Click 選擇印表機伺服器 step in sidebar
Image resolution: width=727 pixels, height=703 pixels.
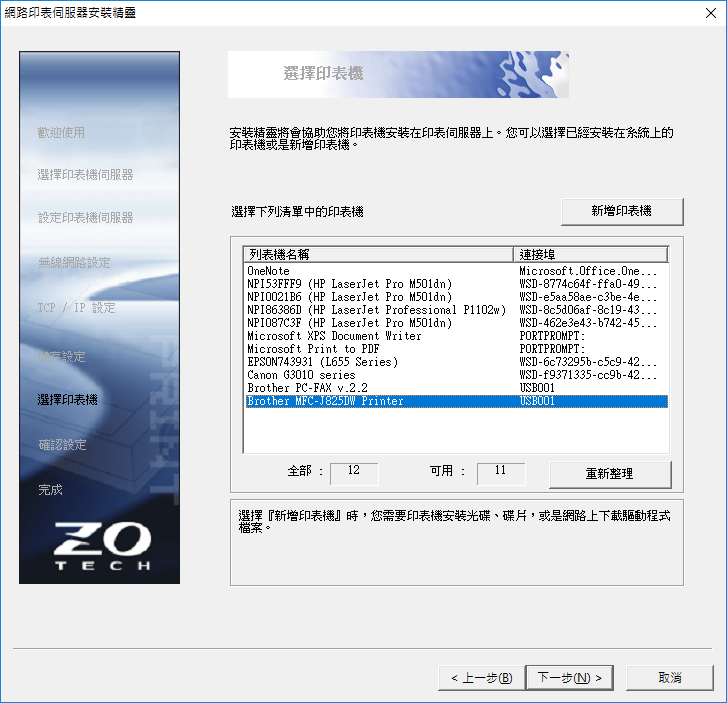(x=85, y=175)
